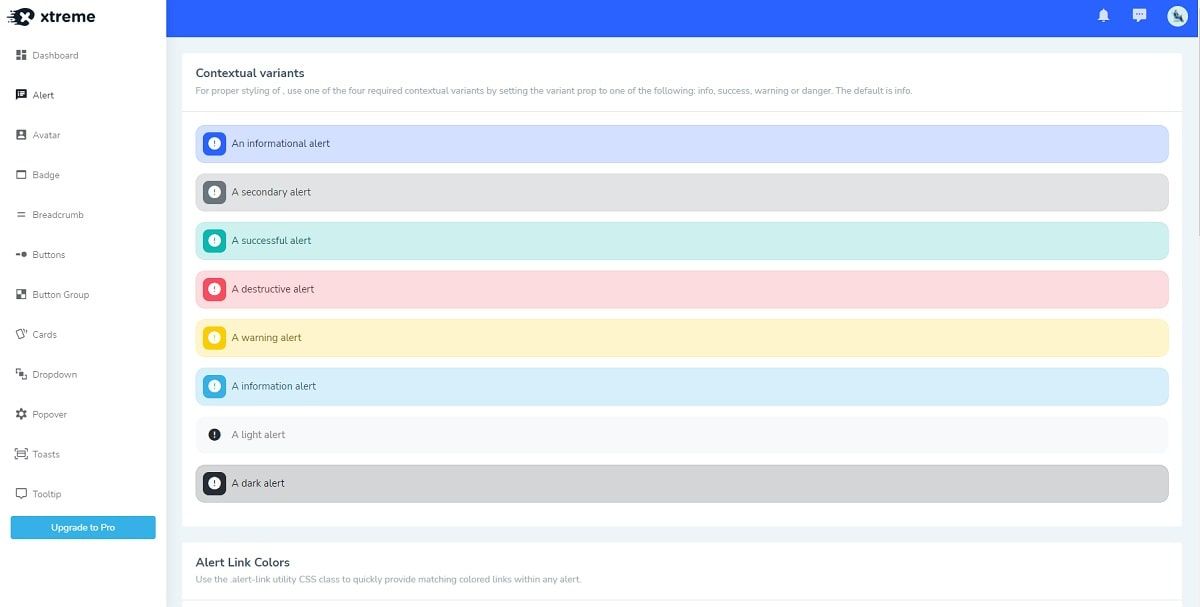Select the Avatar icon in the sidebar
The height and width of the screenshot is (607, 1200).
pos(22,135)
